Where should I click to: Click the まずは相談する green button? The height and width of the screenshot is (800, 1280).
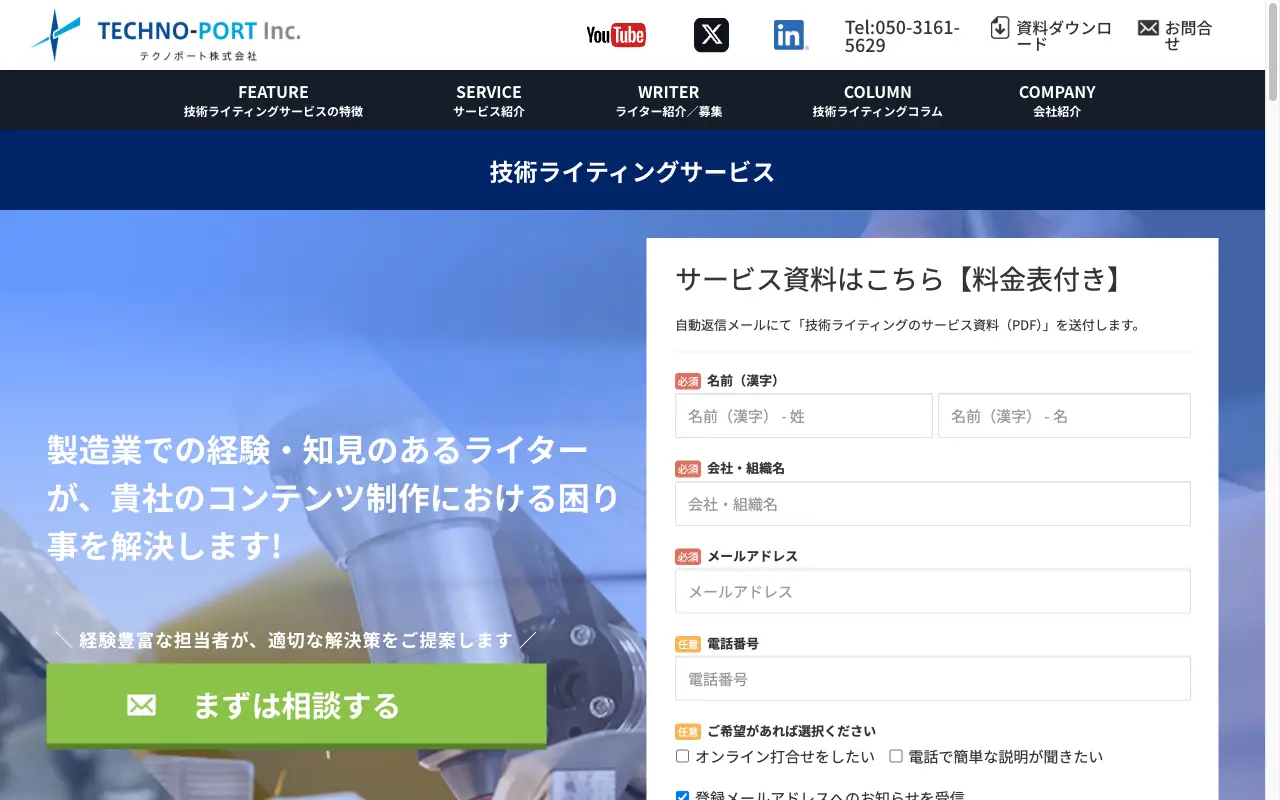(296, 705)
